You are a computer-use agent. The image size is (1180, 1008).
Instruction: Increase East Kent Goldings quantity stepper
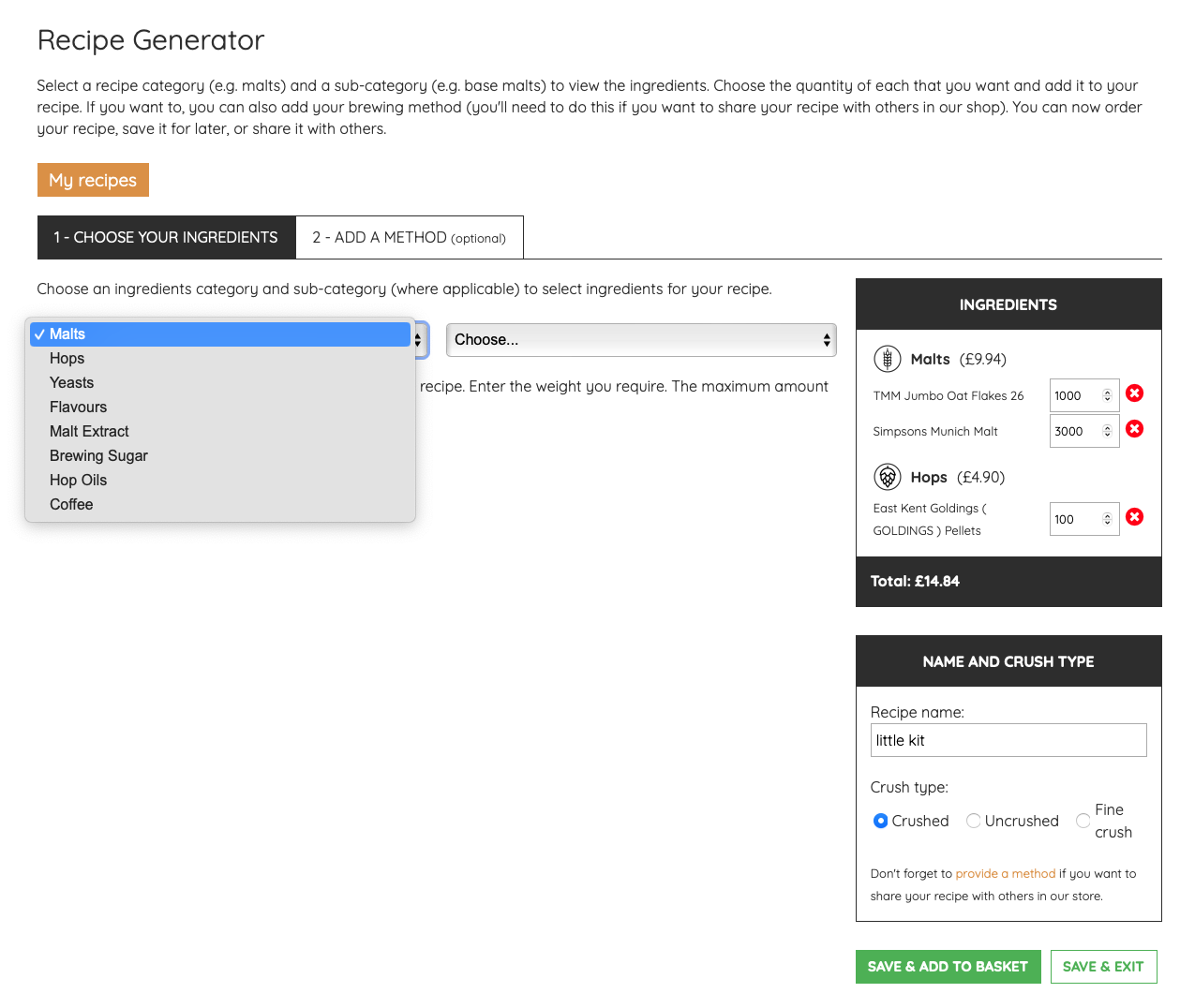coord(1109,513)
